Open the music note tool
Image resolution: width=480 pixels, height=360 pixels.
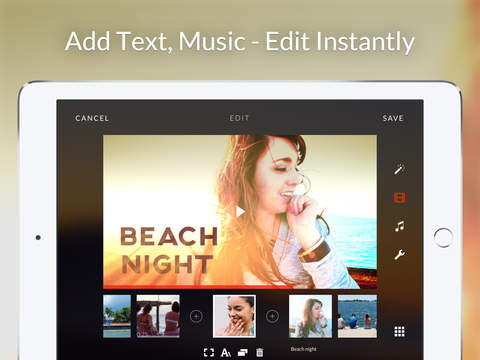click(399, 226)
